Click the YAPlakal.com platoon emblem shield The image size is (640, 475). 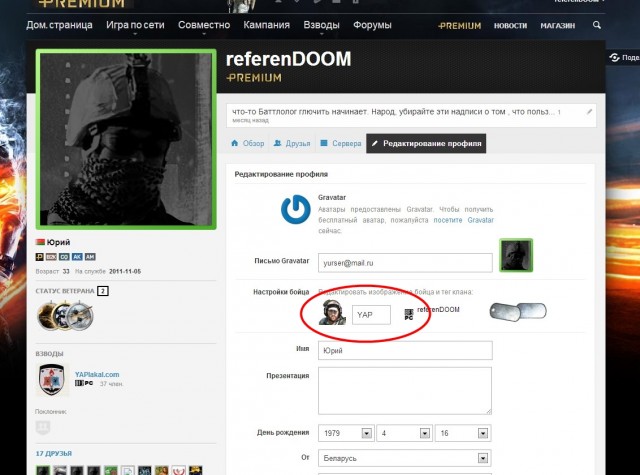(52, 380)
